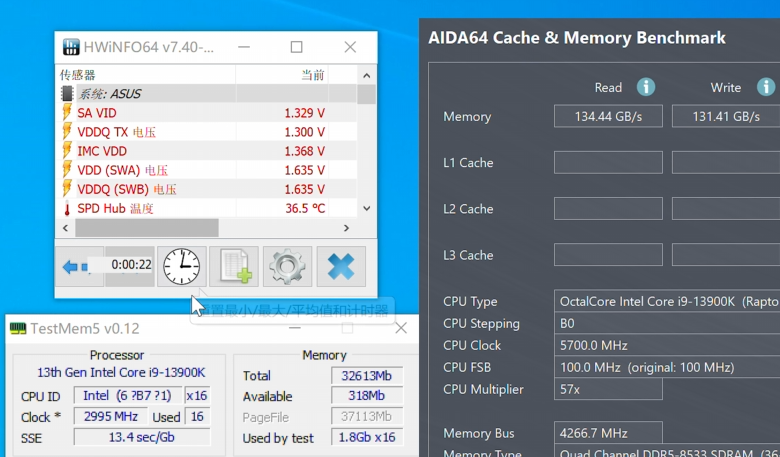The width and height of the screenshot is (780, 457).
Task: Maximize the HWiNFO64 window
Action: click(x=296, y=47)
